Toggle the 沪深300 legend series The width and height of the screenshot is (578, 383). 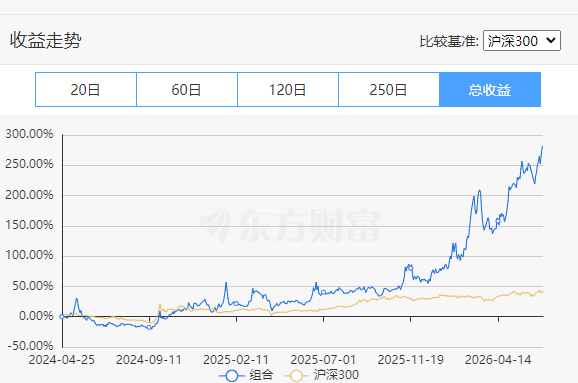(321, 375)
